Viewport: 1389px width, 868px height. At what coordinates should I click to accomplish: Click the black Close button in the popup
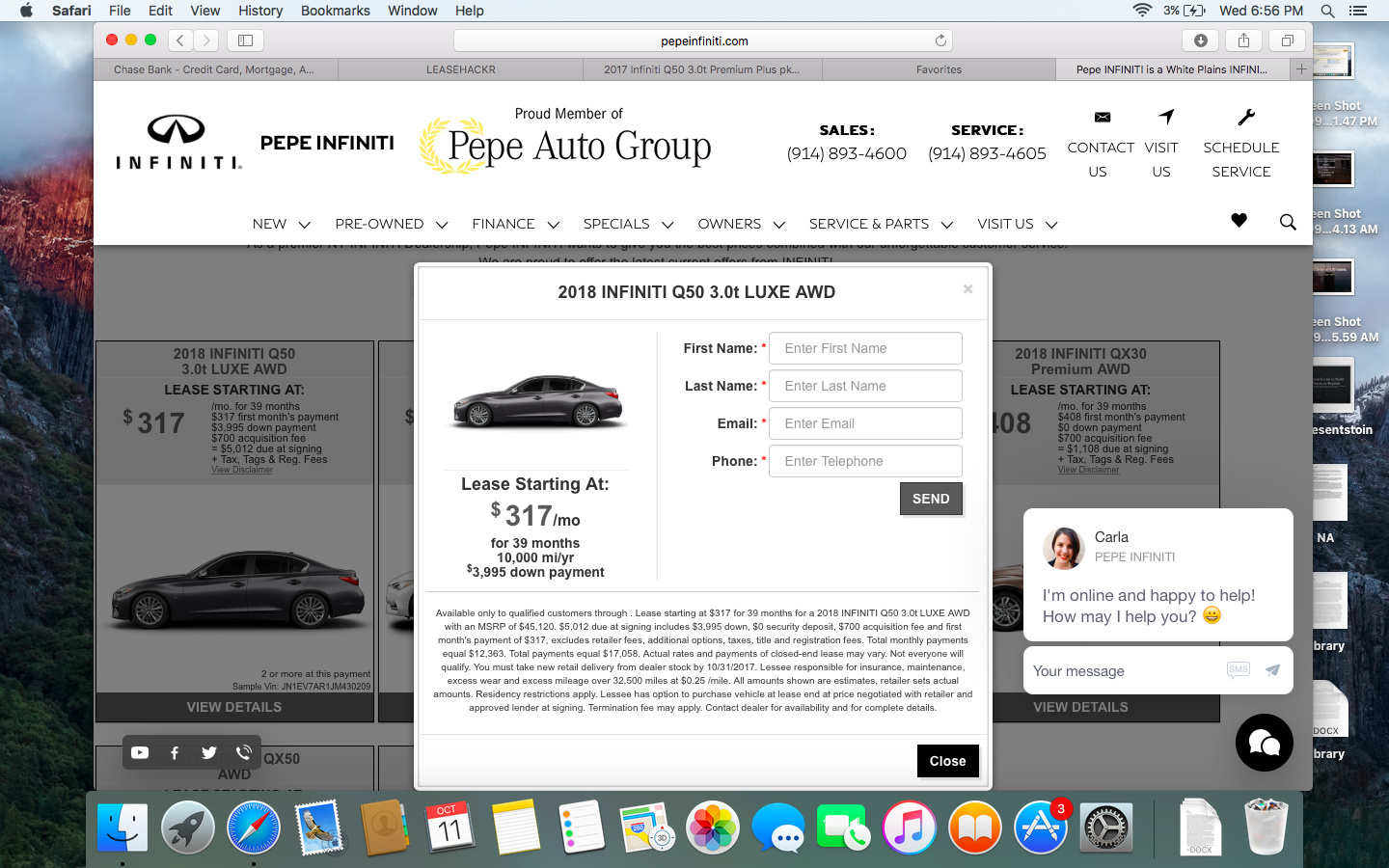click(x=947, y=761)
